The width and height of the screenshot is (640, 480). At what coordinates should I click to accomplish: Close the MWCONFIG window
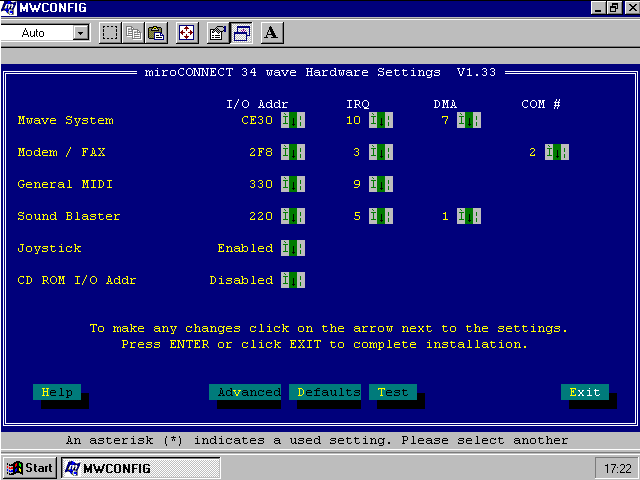[632, 8]
